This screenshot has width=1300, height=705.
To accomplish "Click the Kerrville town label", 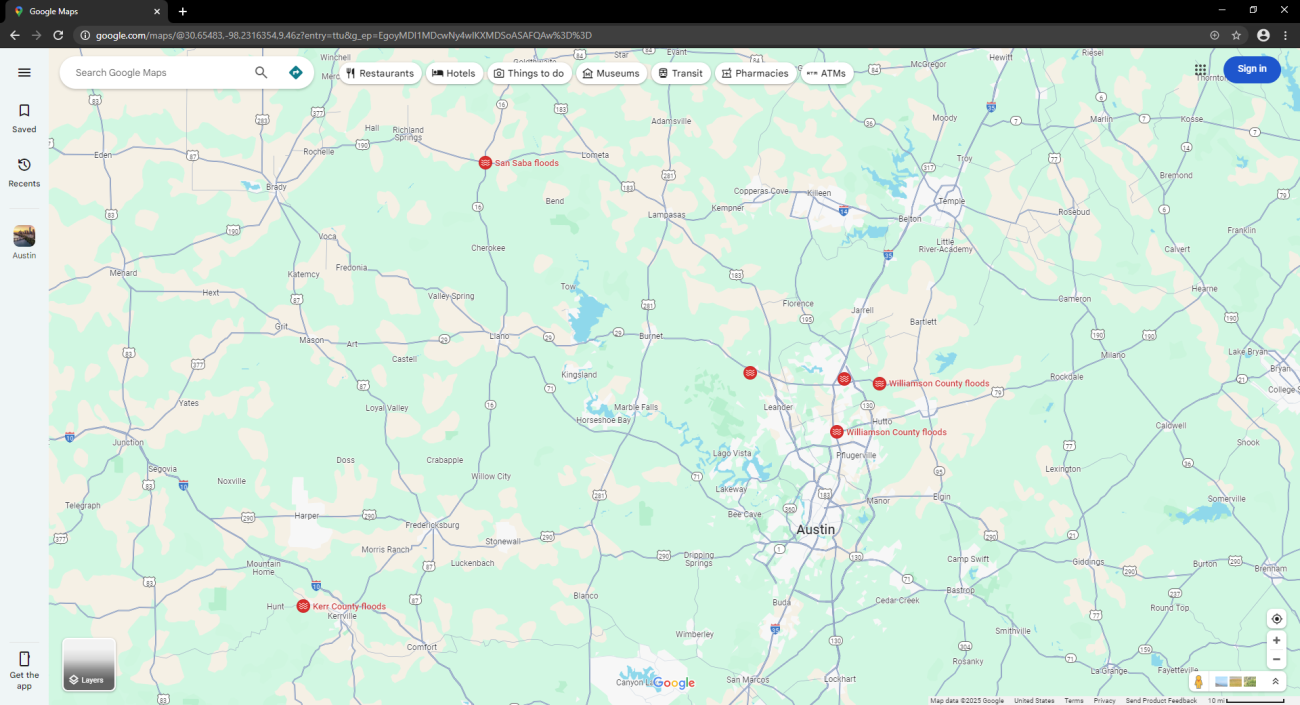I will tap(342, 616).
